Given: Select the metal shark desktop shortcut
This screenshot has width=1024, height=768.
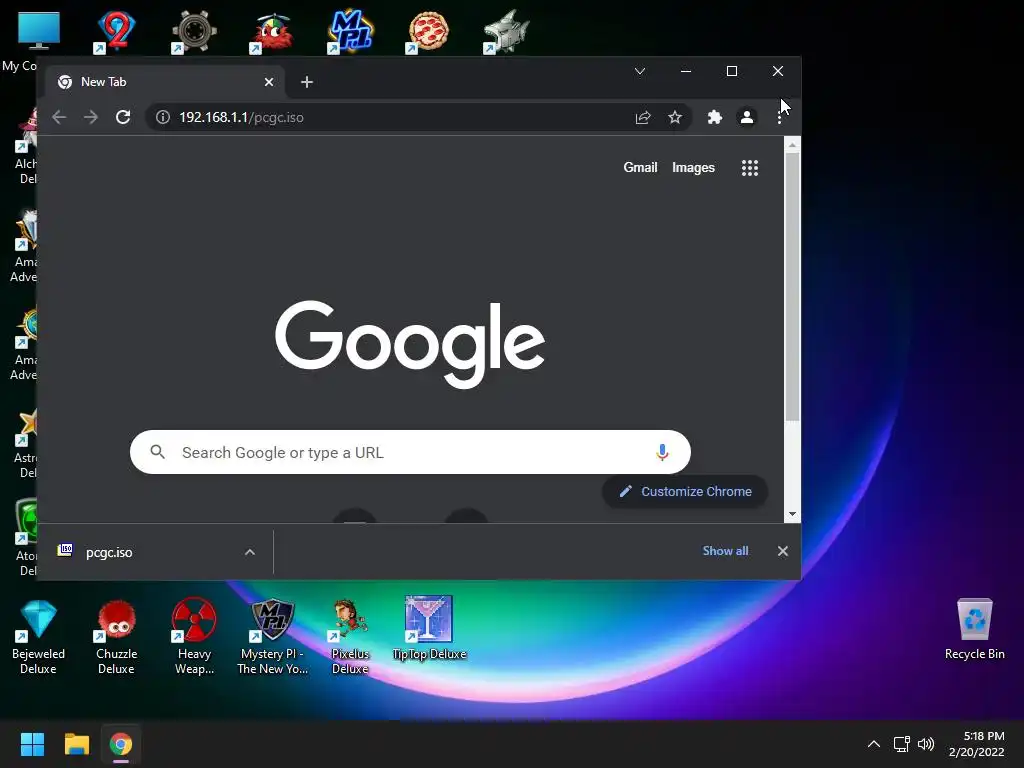Looking at the screenshot, I should coord(506,31).
